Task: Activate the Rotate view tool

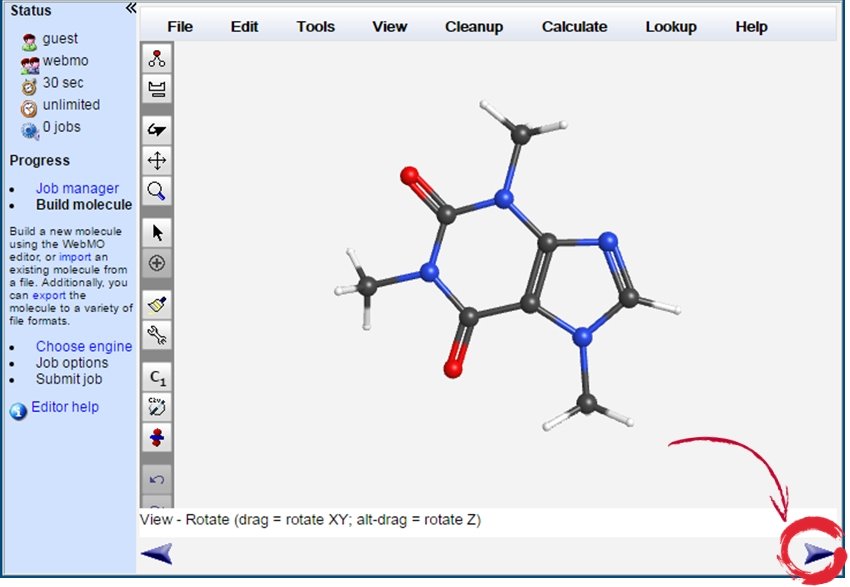Action: (155, 128)
